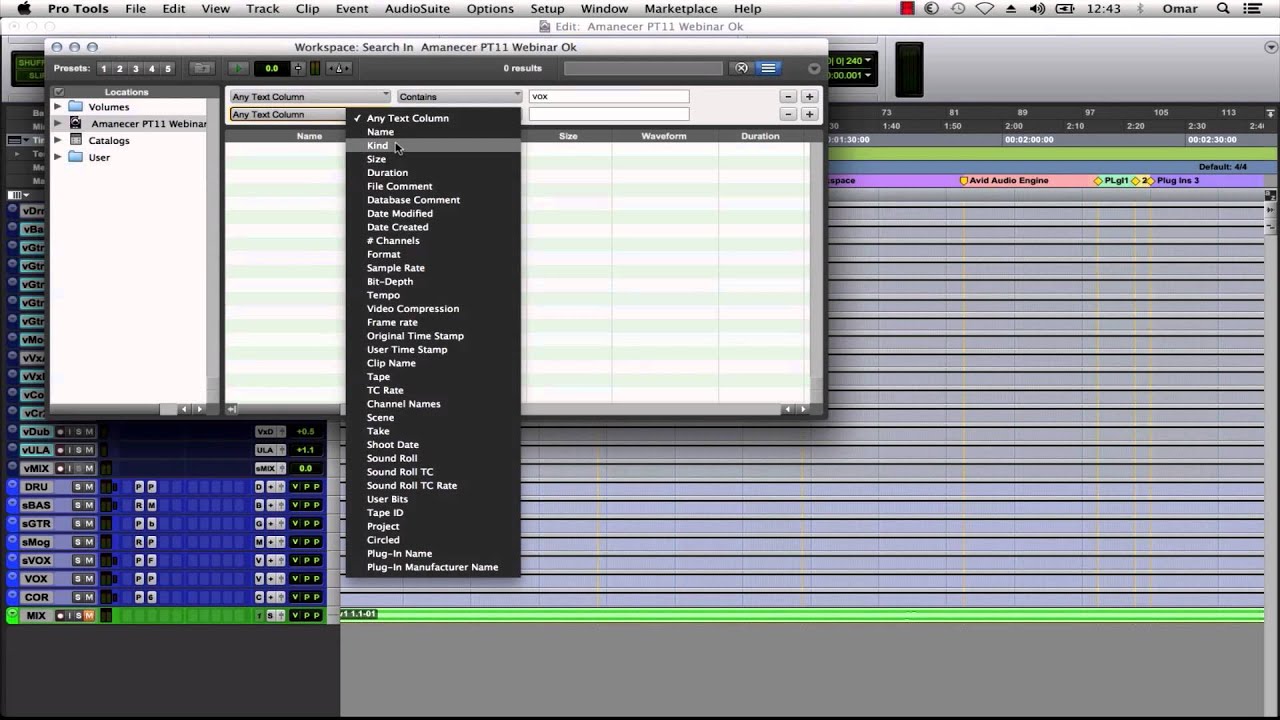
Task: Open the Contains condition dropdown
Action: coord(459,97)
